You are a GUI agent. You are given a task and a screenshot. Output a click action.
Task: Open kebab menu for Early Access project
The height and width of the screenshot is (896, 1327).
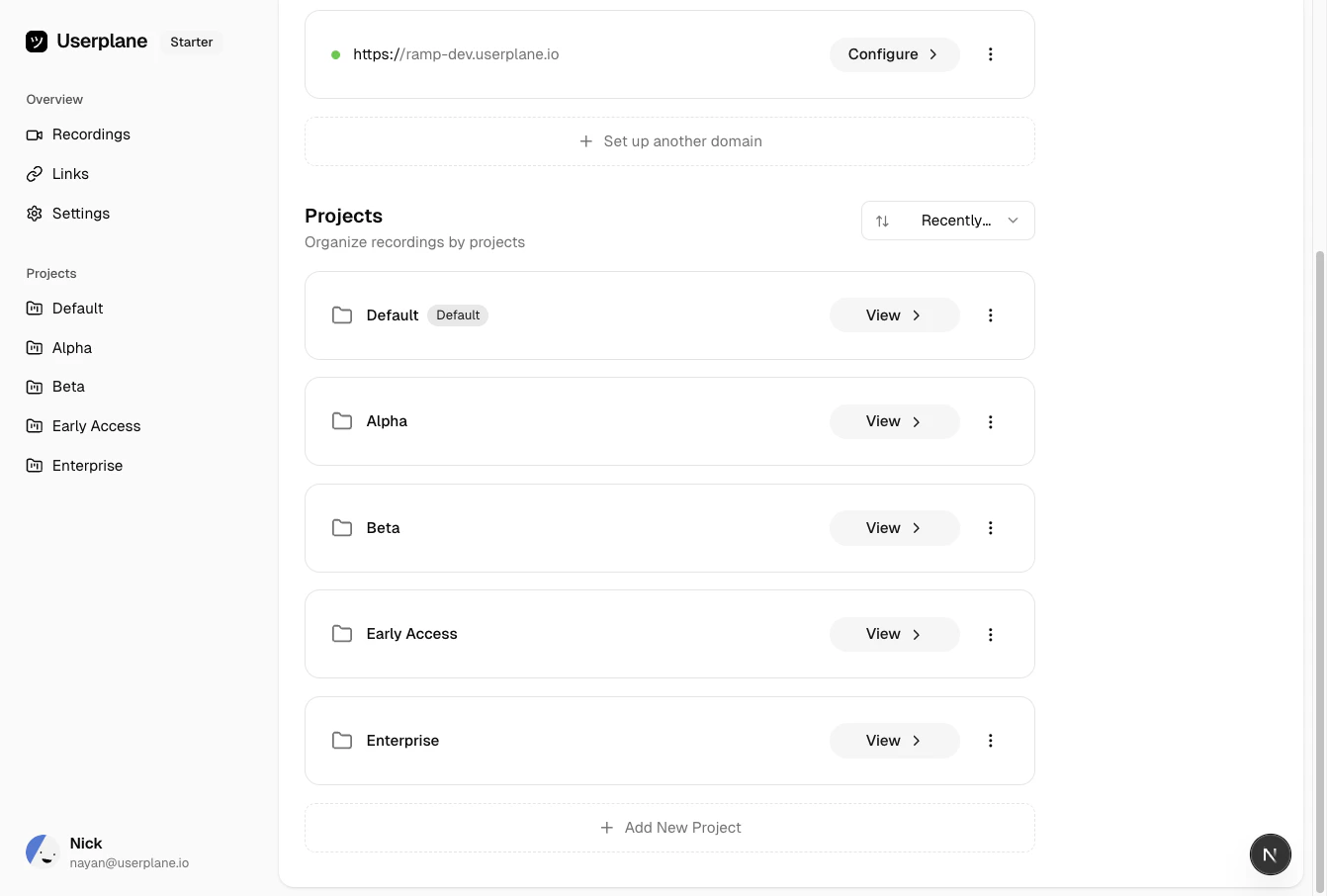[x=990, y=635]
